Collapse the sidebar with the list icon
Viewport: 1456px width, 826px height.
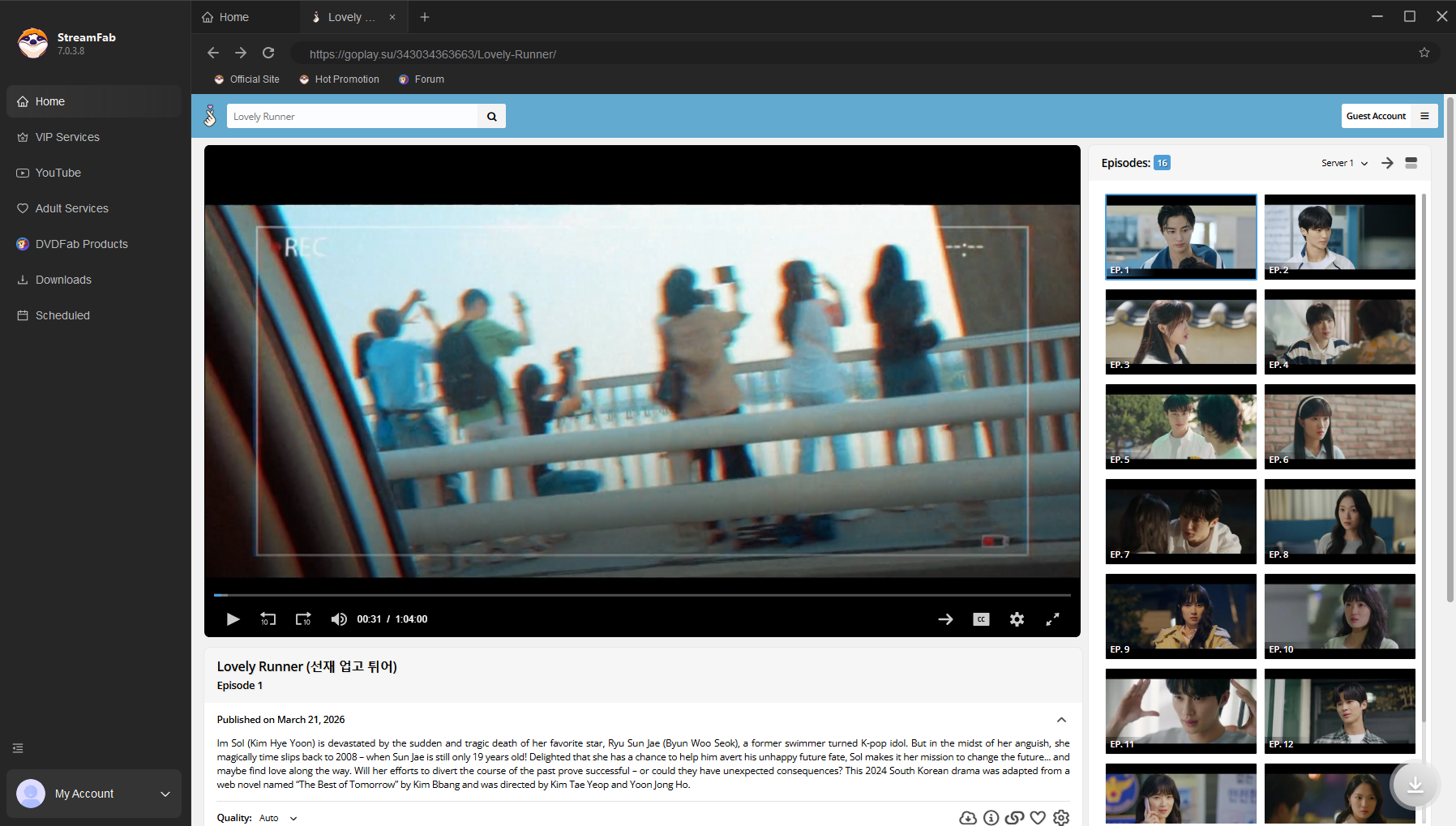coord(18,748)
